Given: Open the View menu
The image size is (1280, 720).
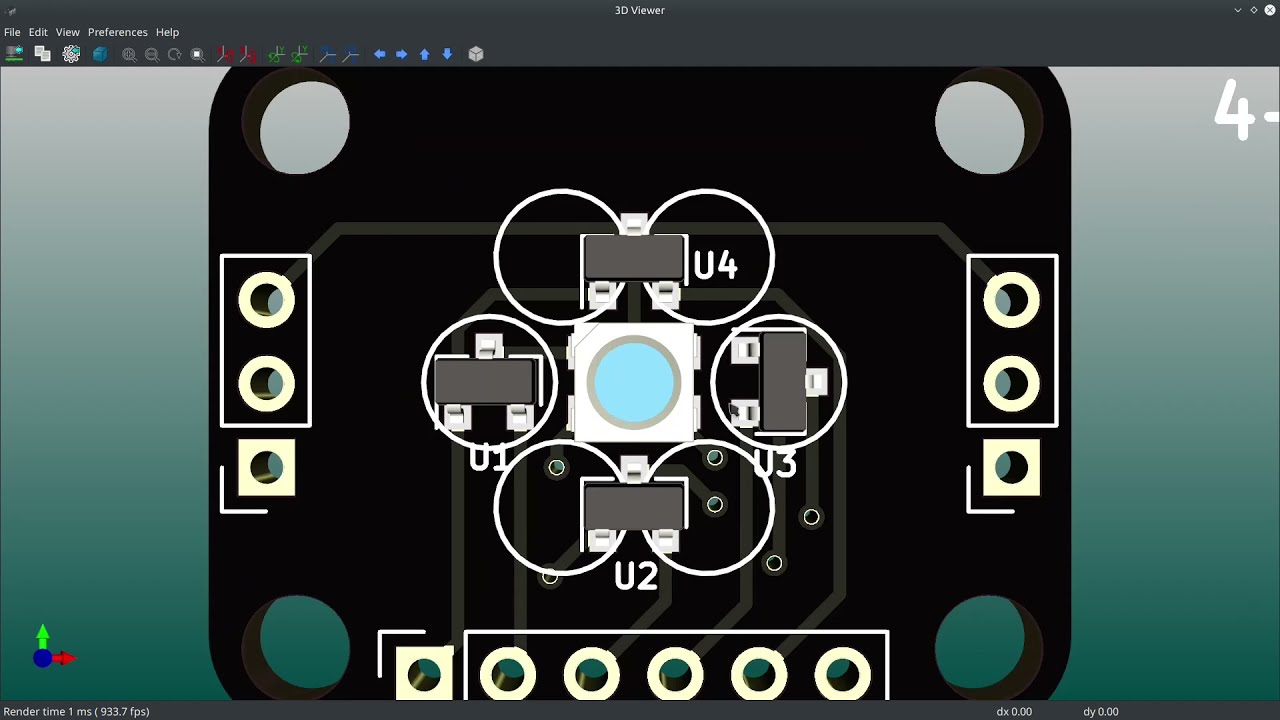Looking at the screenshot, I should 67,32.
